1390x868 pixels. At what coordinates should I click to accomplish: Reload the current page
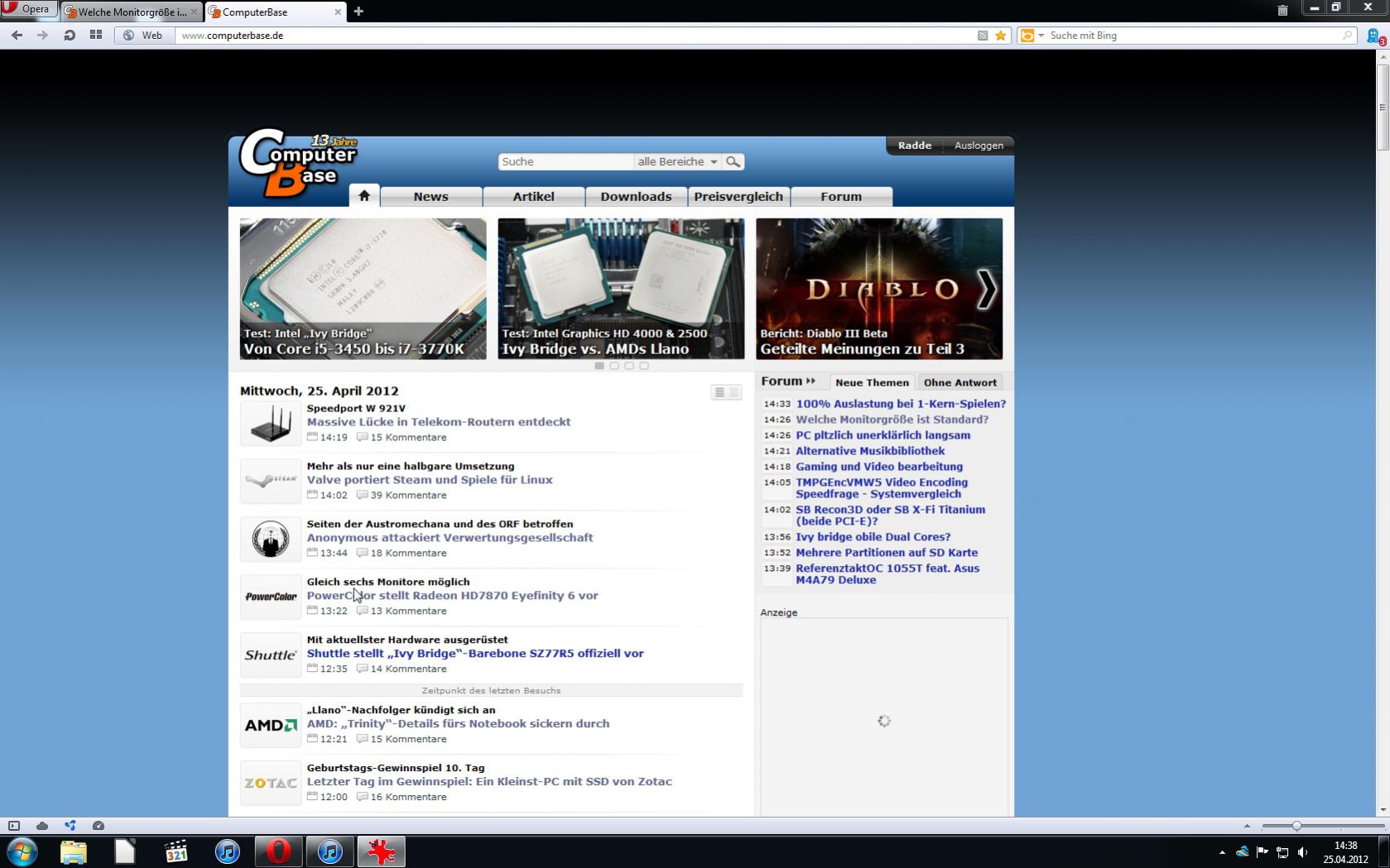click(70, 36)
